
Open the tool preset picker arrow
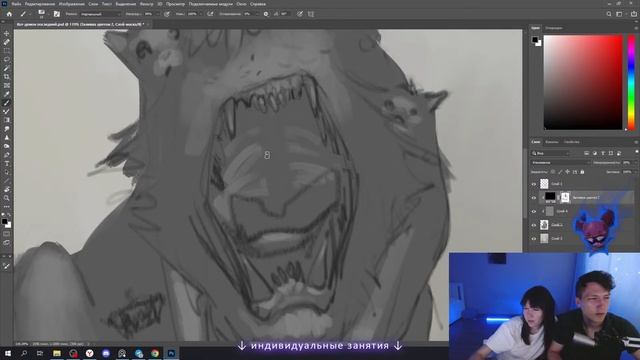click(x=30, y=14)
